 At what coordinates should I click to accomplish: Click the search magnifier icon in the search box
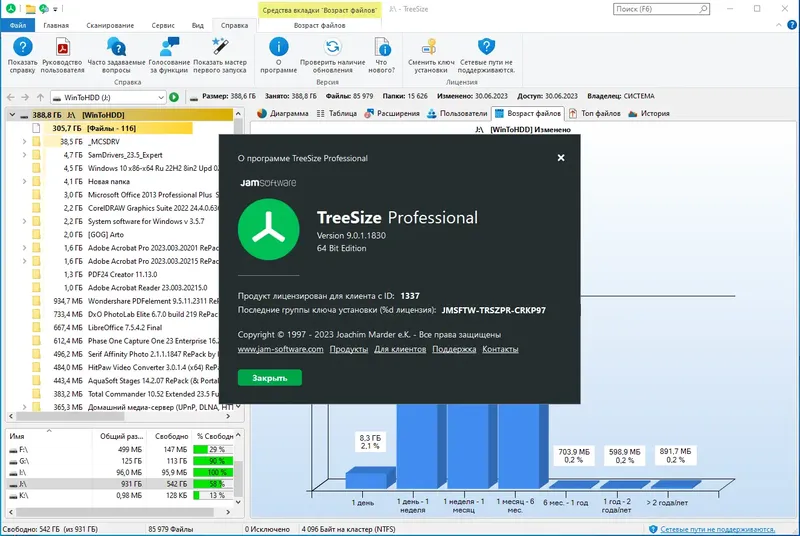coord(703,9)
